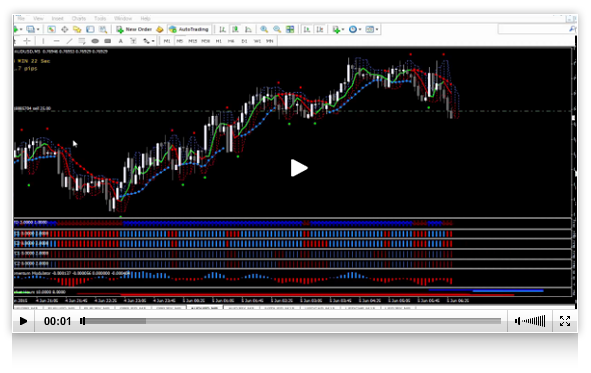The height and width of the screenshot is (373, 591).
Task: Play the video using the center play button
Action: pyautogui.click(x=299, y=168)
